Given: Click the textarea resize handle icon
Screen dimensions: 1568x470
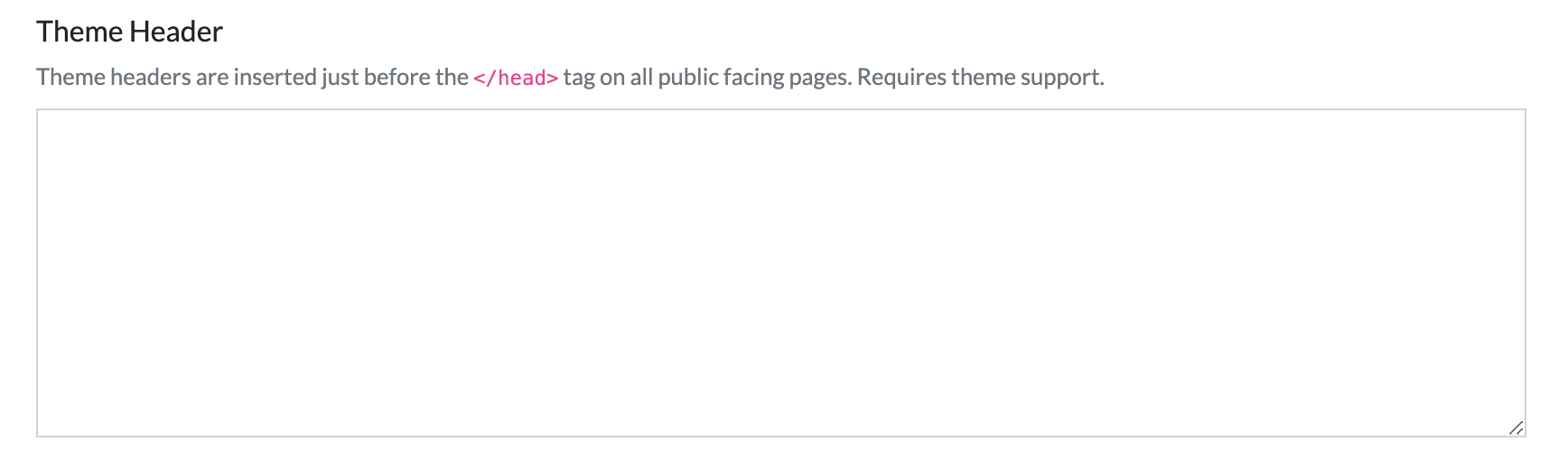Looking at the screenshot, I should pos(1516,428).
